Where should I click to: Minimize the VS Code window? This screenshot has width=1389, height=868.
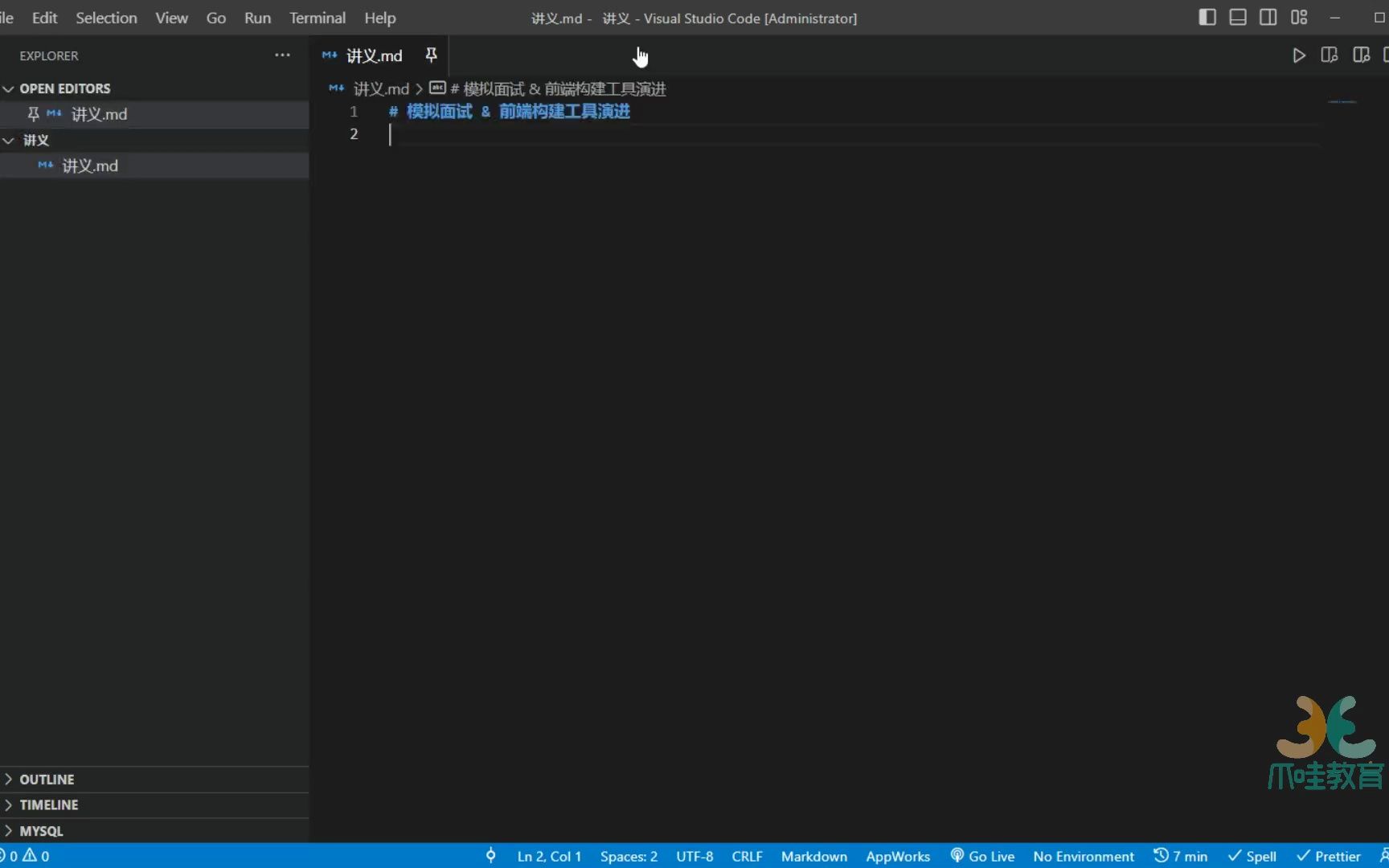pyautogui.click(x=1334, y=18)
